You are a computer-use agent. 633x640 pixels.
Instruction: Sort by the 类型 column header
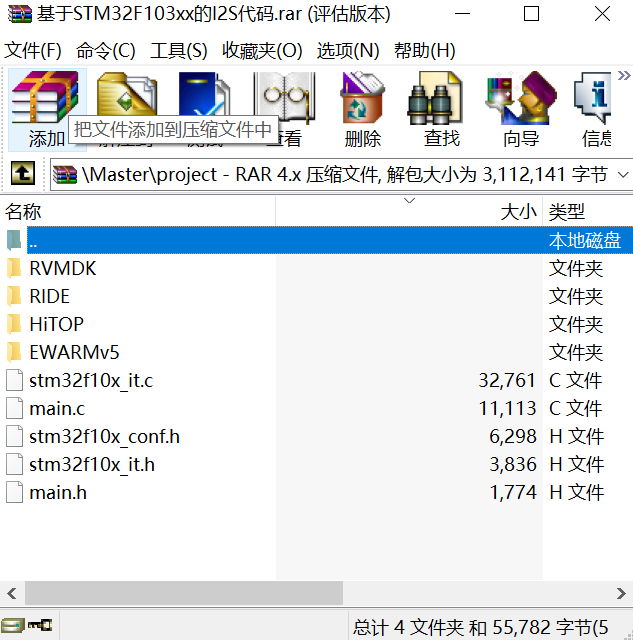pyautogui.click(x=588, y=211)
